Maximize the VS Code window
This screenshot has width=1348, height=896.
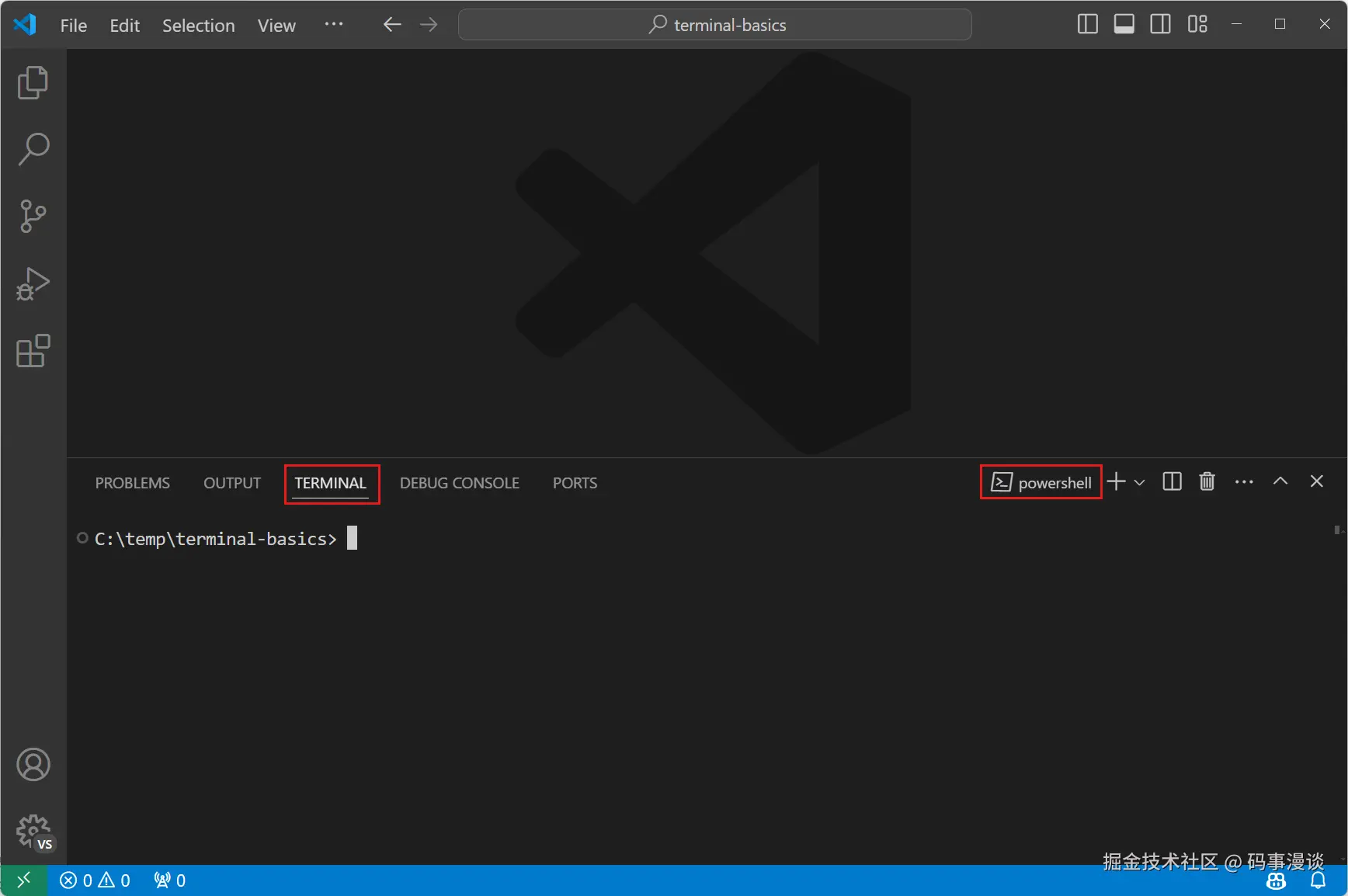click(1280, 25)
